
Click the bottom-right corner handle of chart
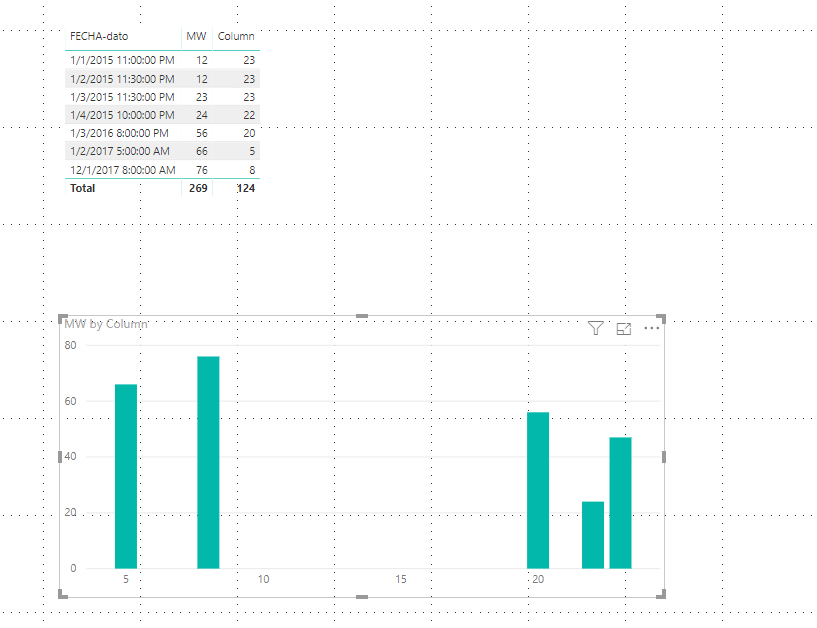point(661,594)
